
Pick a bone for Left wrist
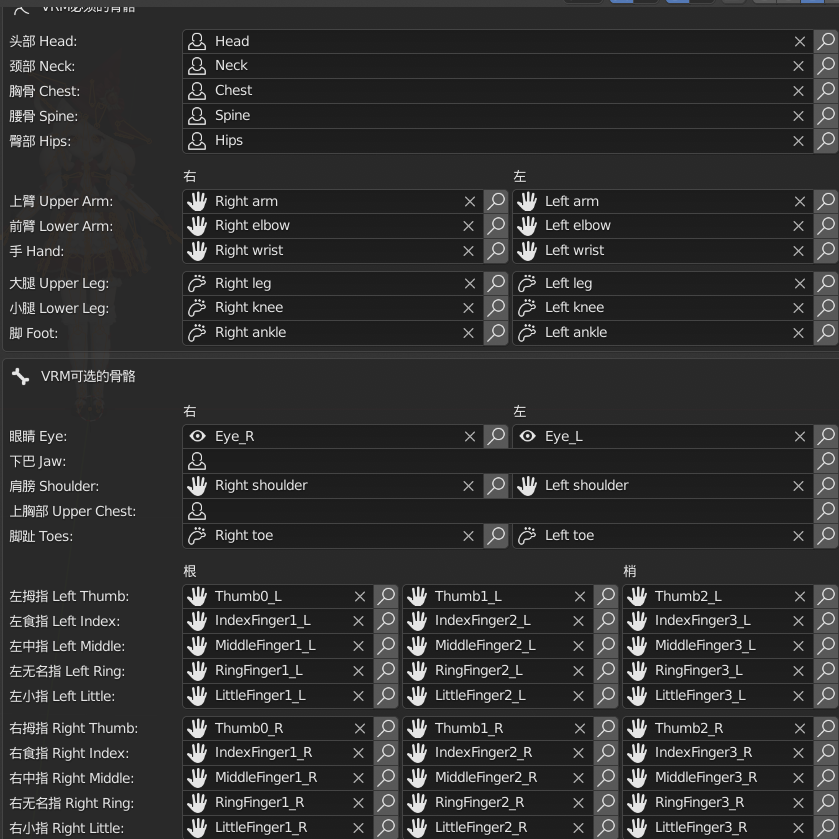pos(826,250)
